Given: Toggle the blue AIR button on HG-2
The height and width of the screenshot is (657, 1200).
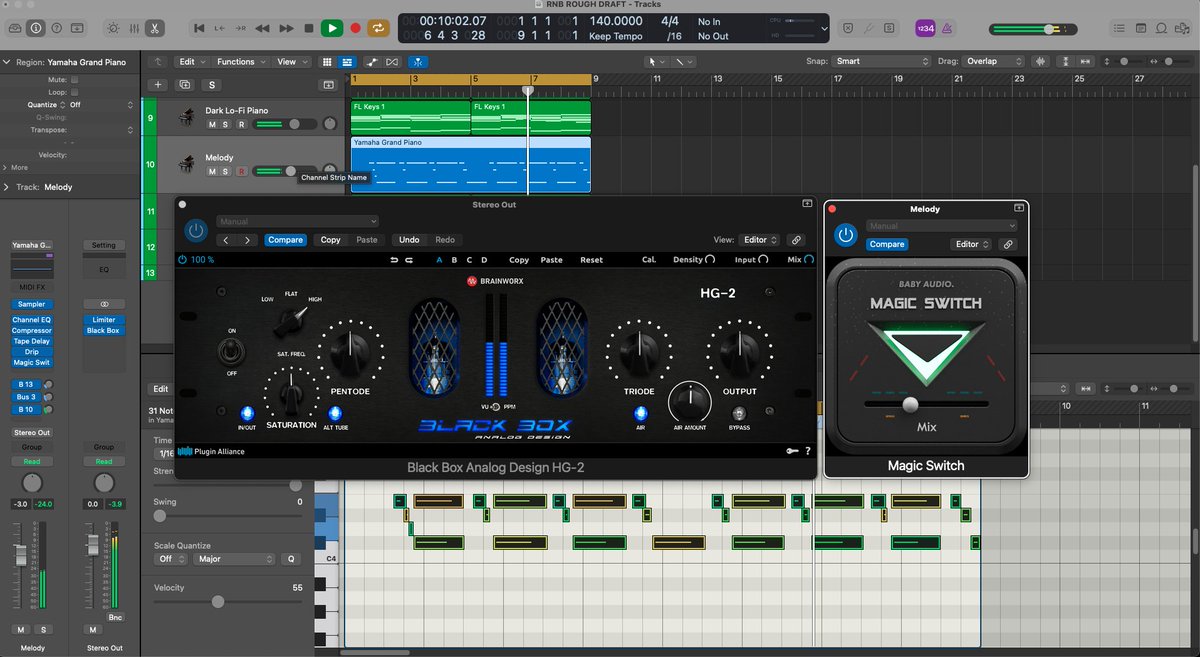Looking at the screenshot, I should pos(640,413).
